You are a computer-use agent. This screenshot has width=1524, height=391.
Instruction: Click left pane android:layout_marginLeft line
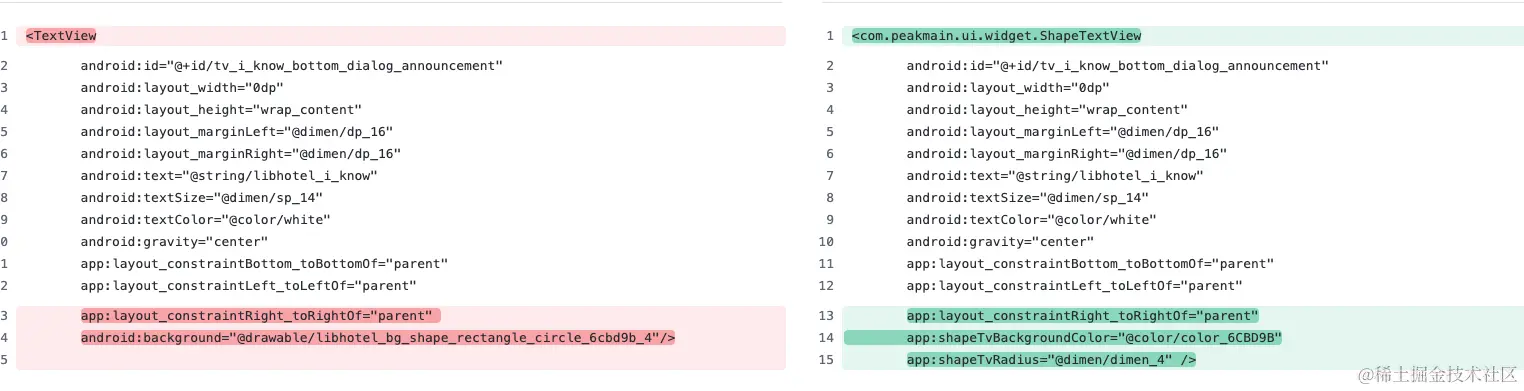point(237,132)
